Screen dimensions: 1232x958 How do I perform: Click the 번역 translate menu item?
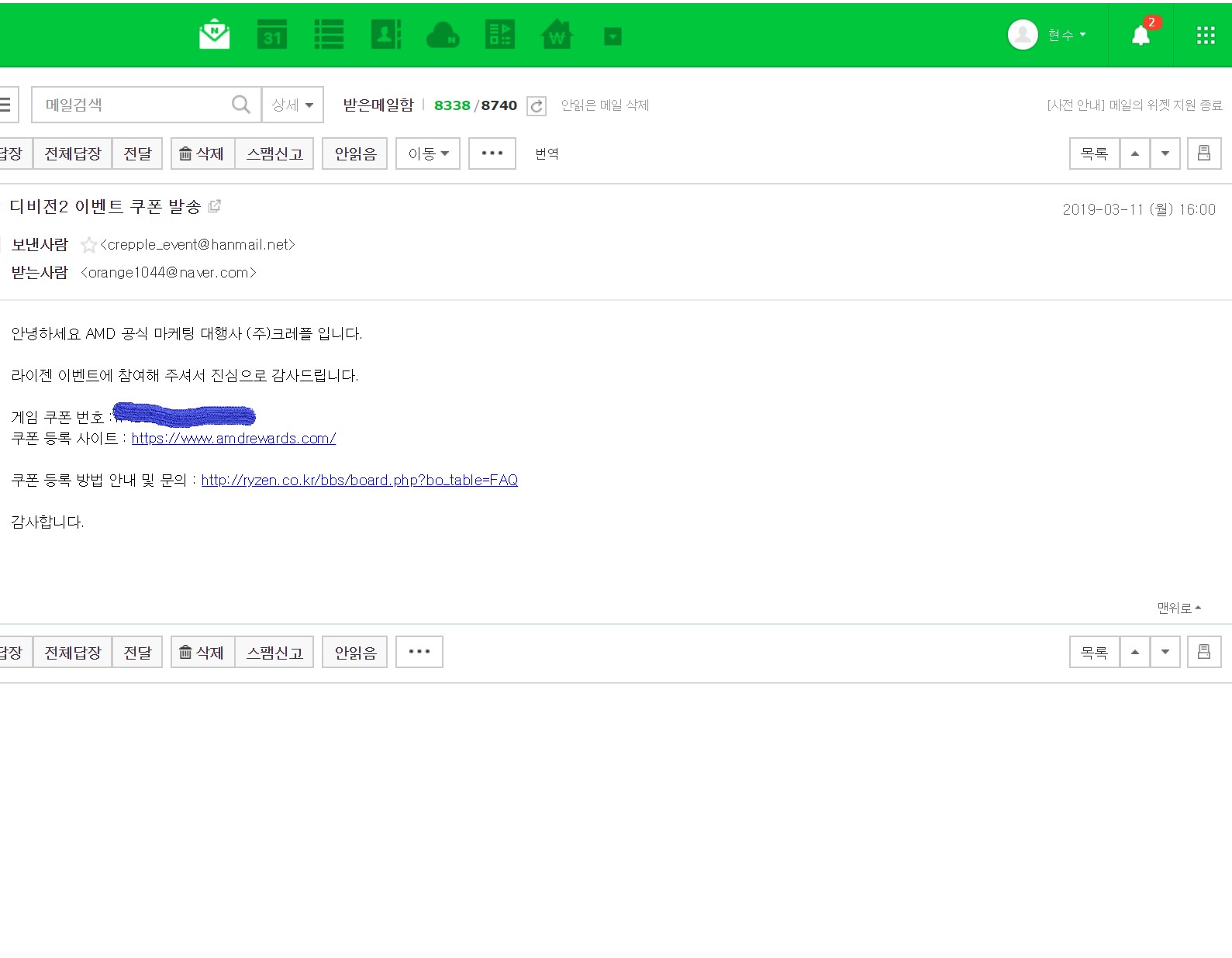547,153
